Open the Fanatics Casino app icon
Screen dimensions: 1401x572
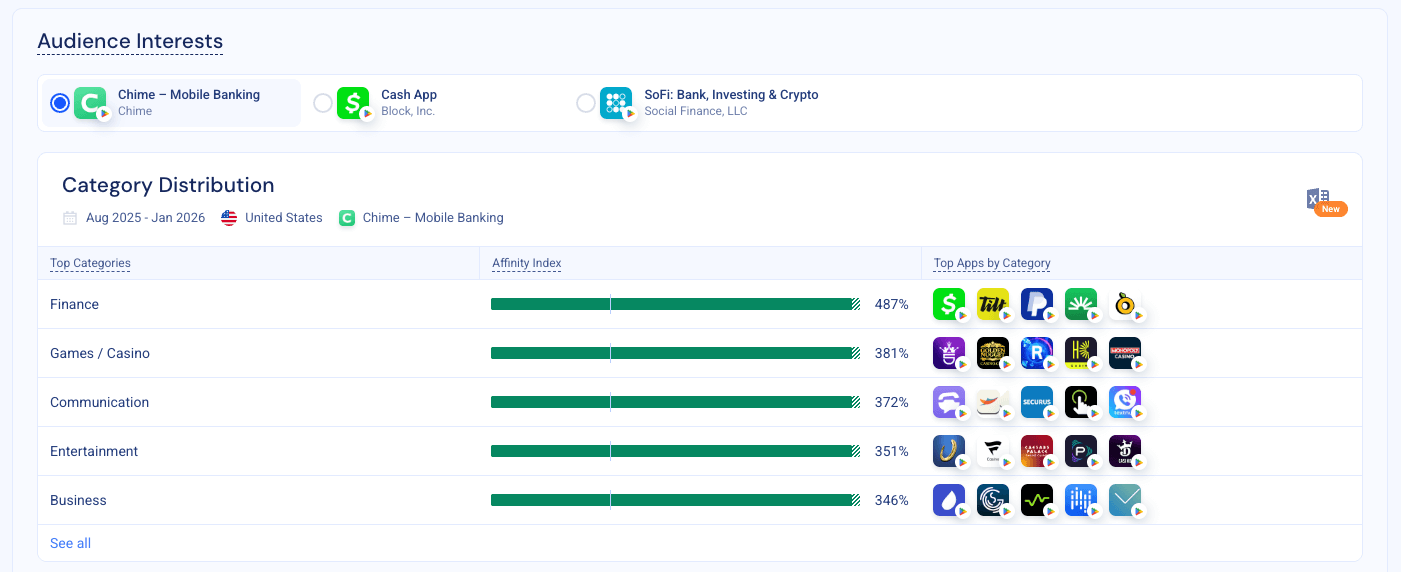(x=993, y=451)
